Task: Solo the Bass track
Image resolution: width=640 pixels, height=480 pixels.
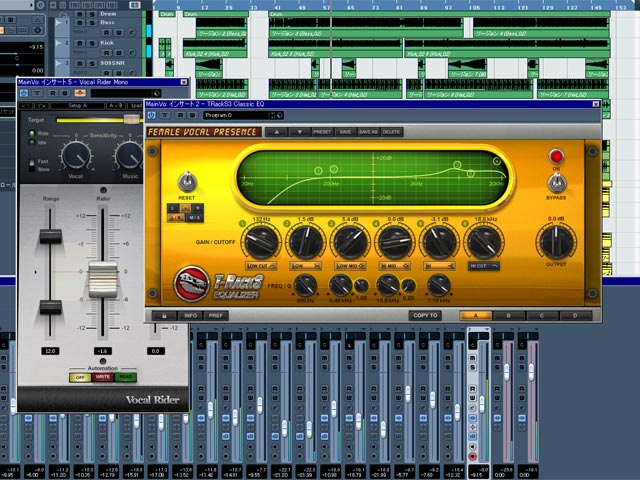Action: click(x=92, y=23)
